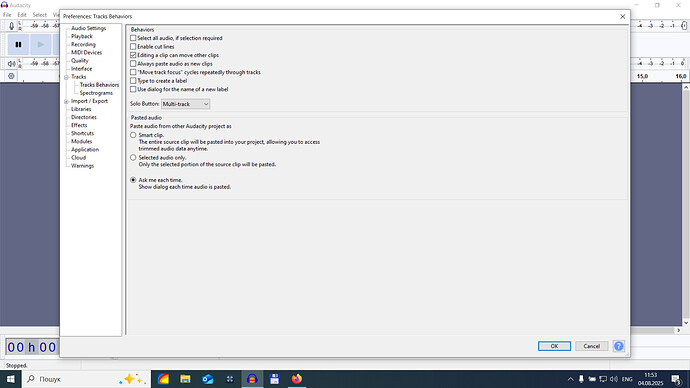690x388 pixels.
Task: Close the Preferences dialog with X
Action: pyautogui.click(x=622, y=16)
